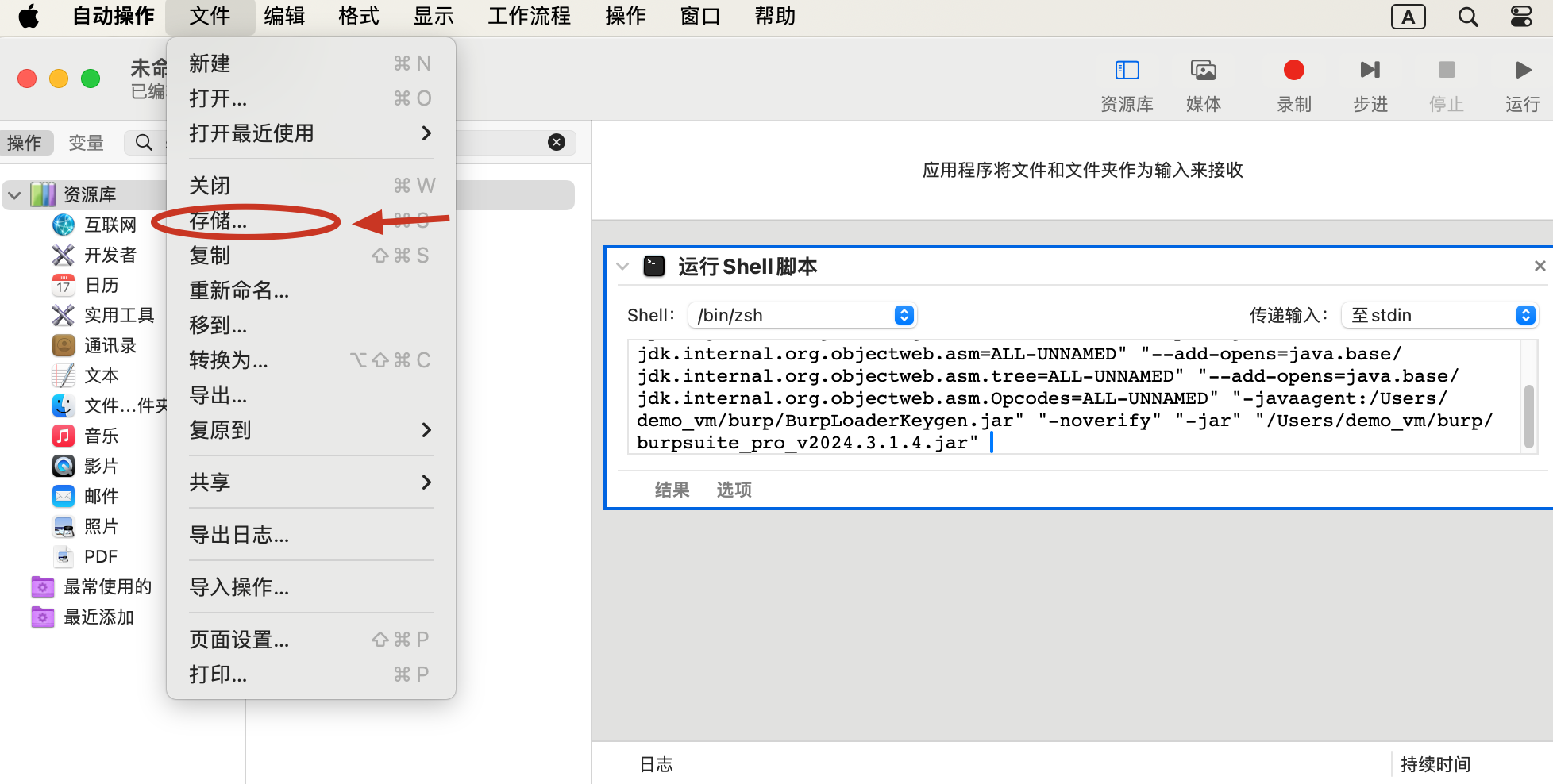Open the 最常使用的 smart folder
Image resolution: width=1553 pixels, height=784 pixels.
(92, 586)
